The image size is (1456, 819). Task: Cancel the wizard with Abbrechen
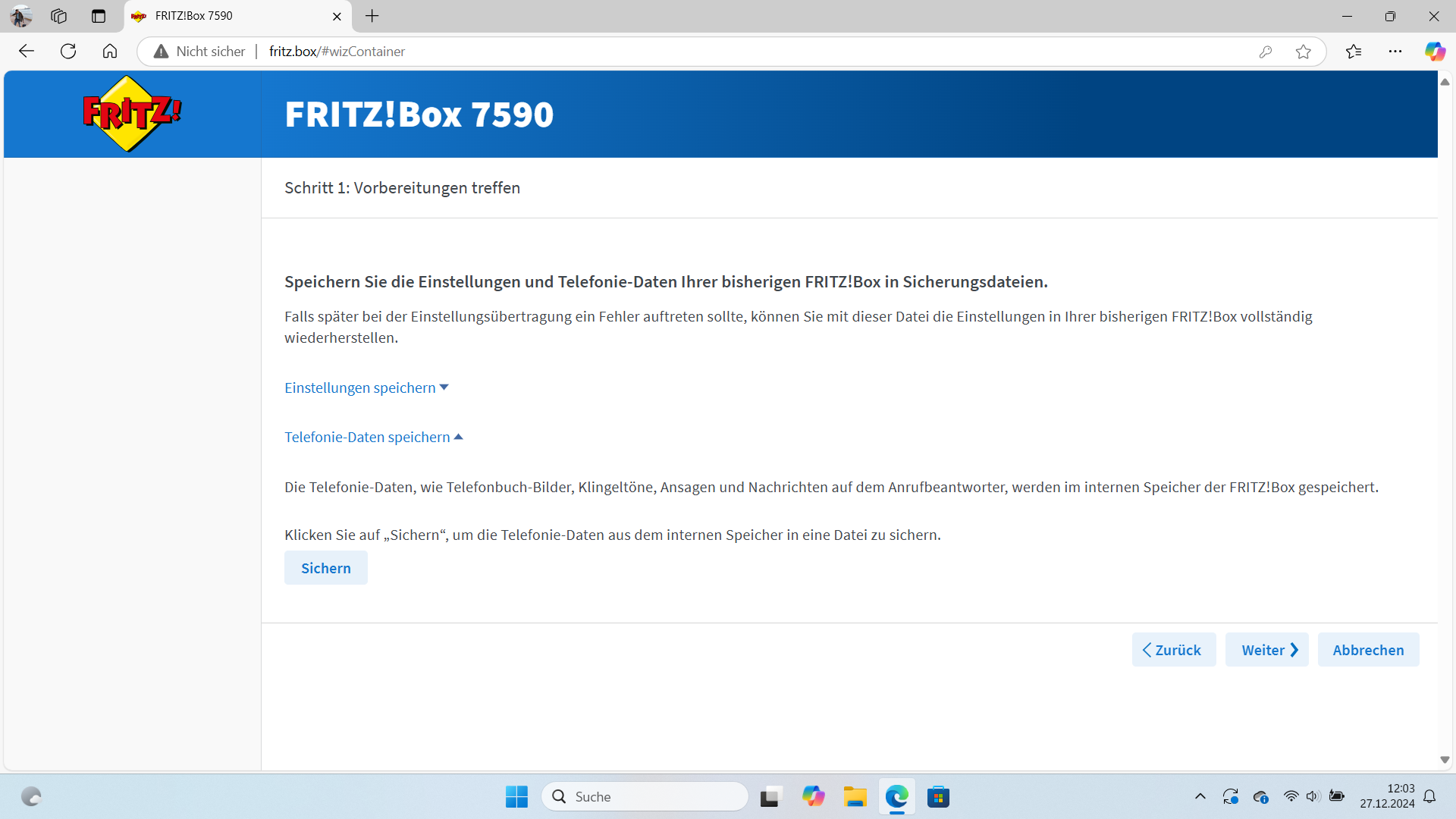pyautogui.click(x=1368, y=650)
